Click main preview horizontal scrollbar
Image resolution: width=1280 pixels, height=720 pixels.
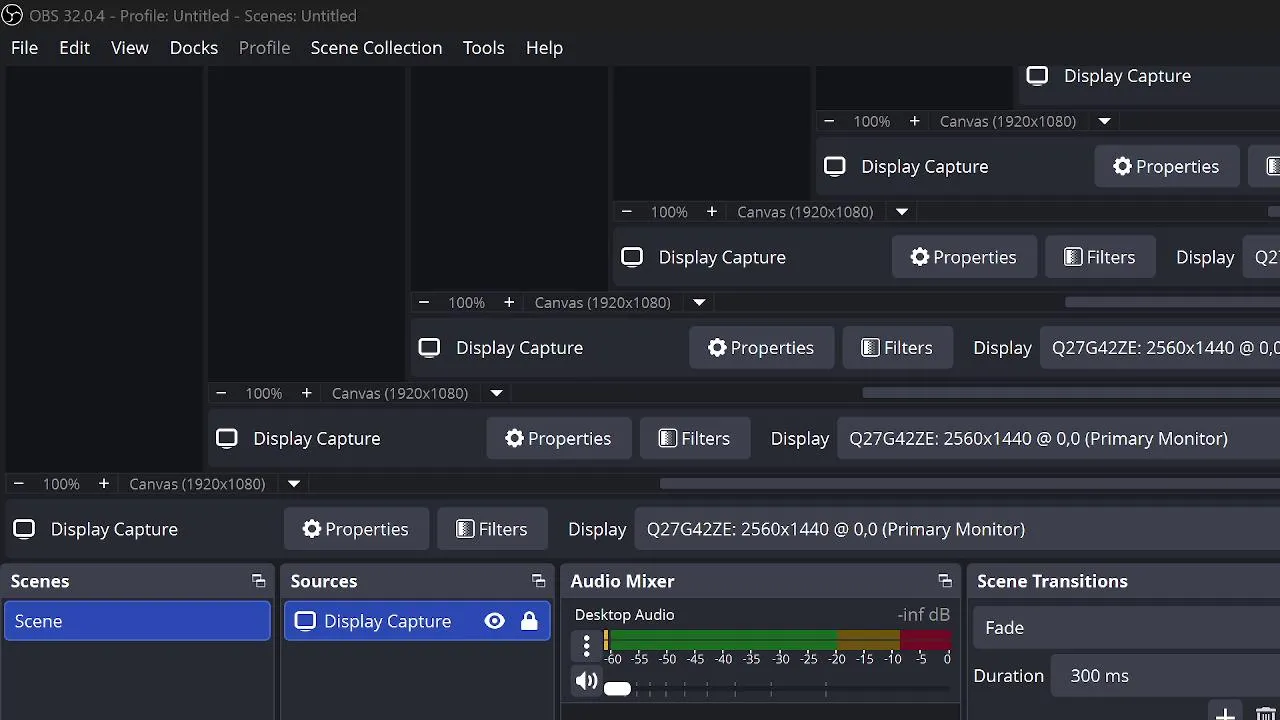(970, 484)
